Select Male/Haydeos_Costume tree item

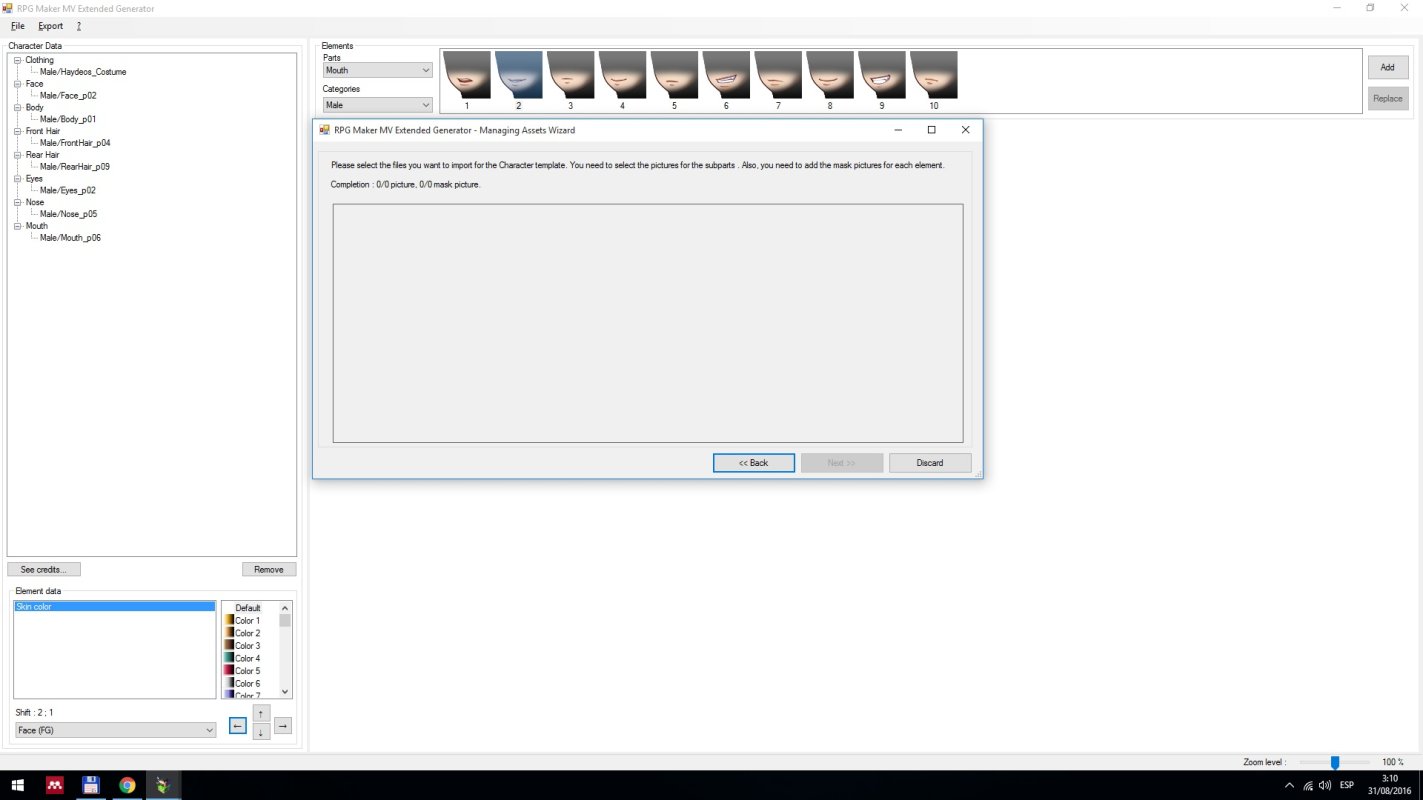pos(83,72)
